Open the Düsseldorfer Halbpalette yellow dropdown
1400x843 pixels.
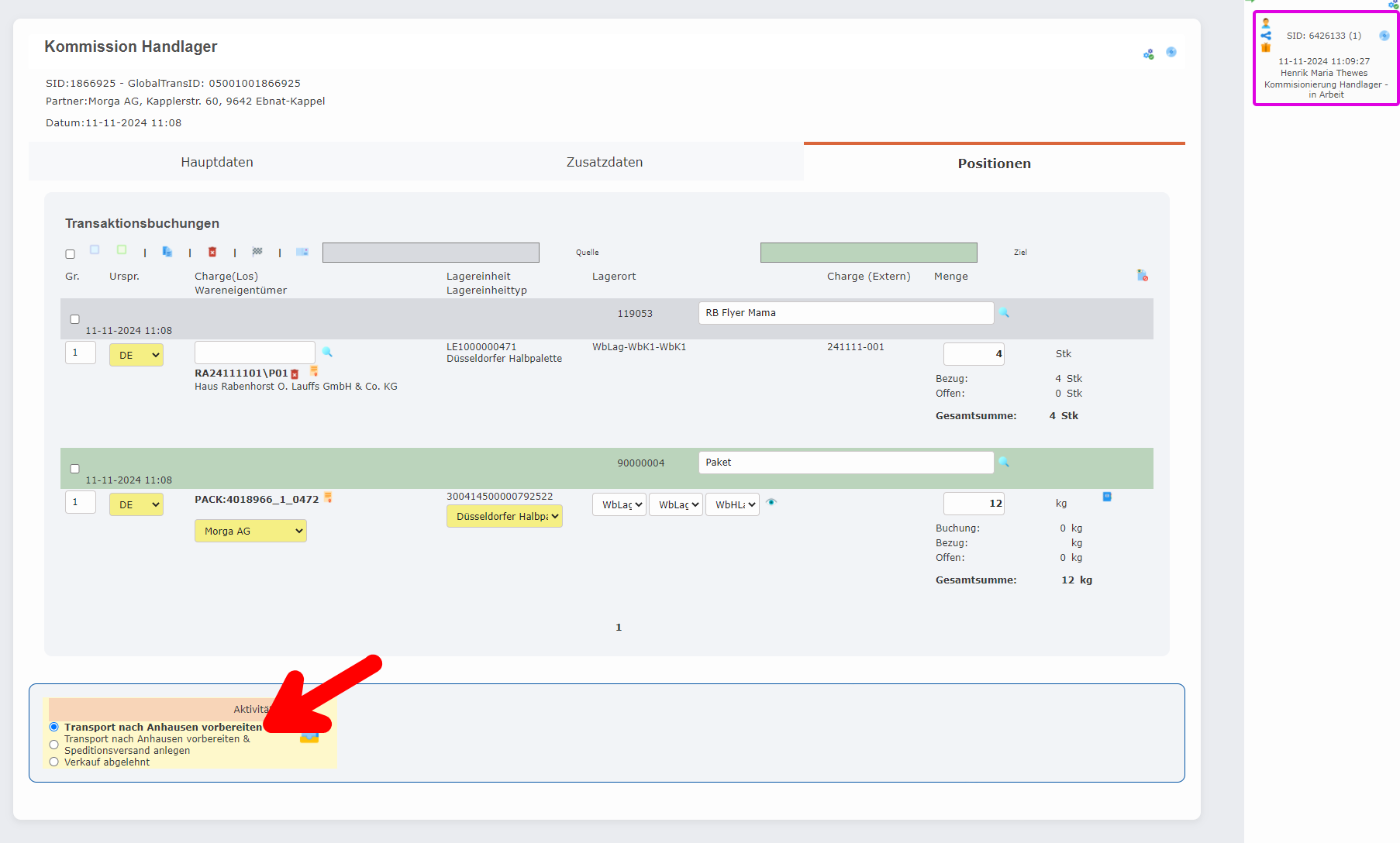(504, 516)
